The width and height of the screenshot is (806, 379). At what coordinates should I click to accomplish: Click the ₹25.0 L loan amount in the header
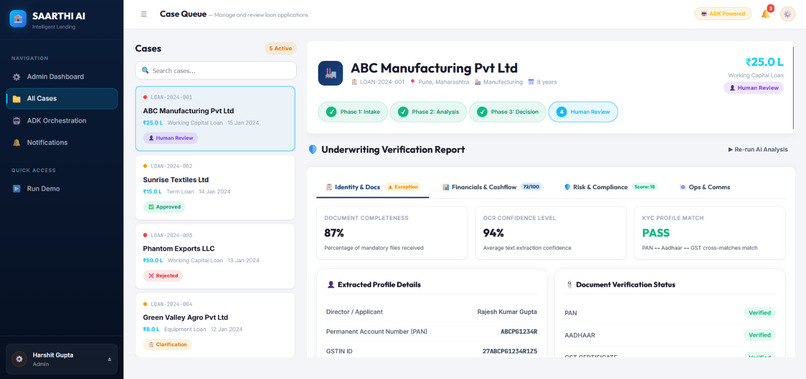764,62
